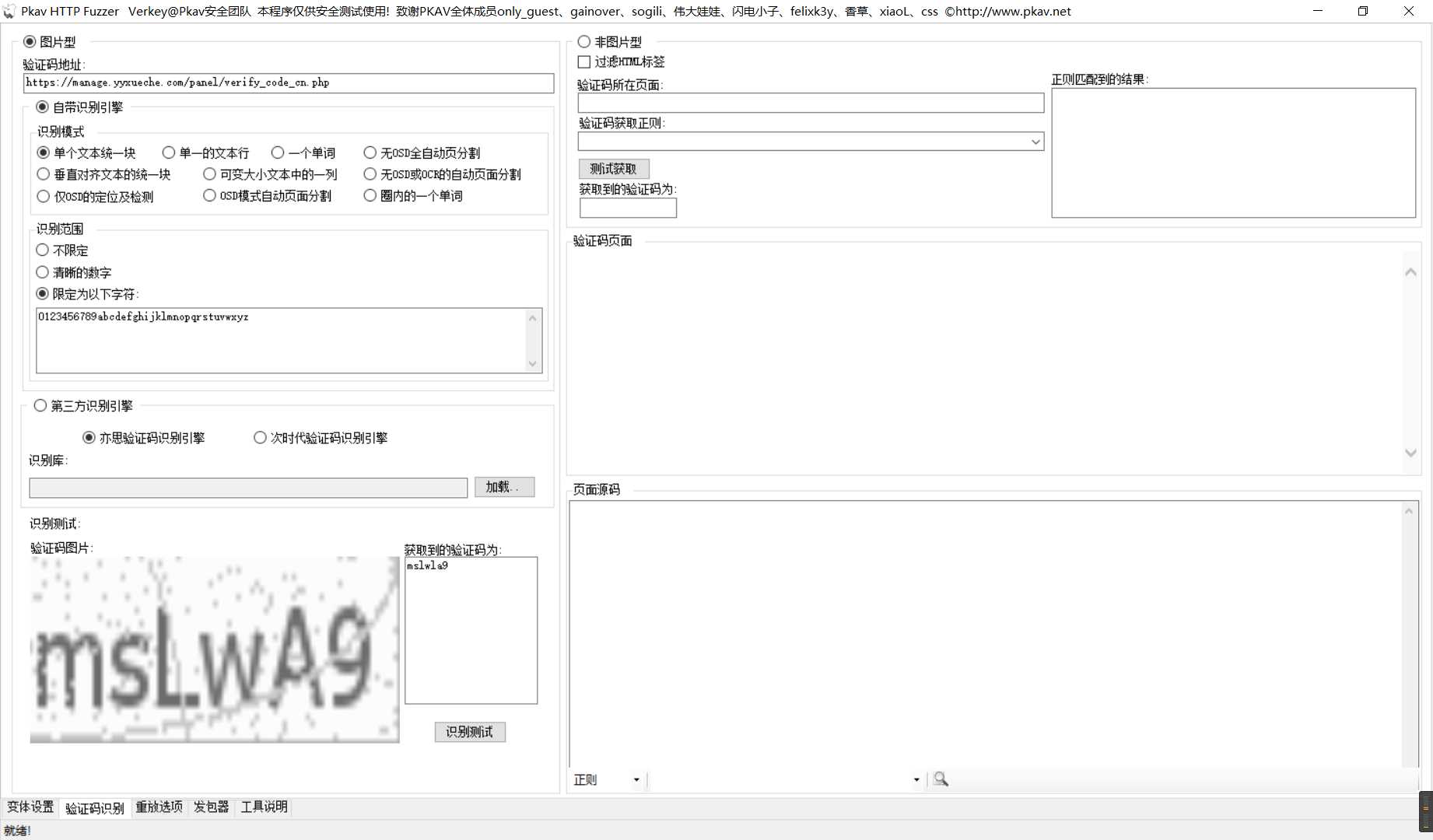
Task: Click the 加载.. button
Action: pos(505,487)
